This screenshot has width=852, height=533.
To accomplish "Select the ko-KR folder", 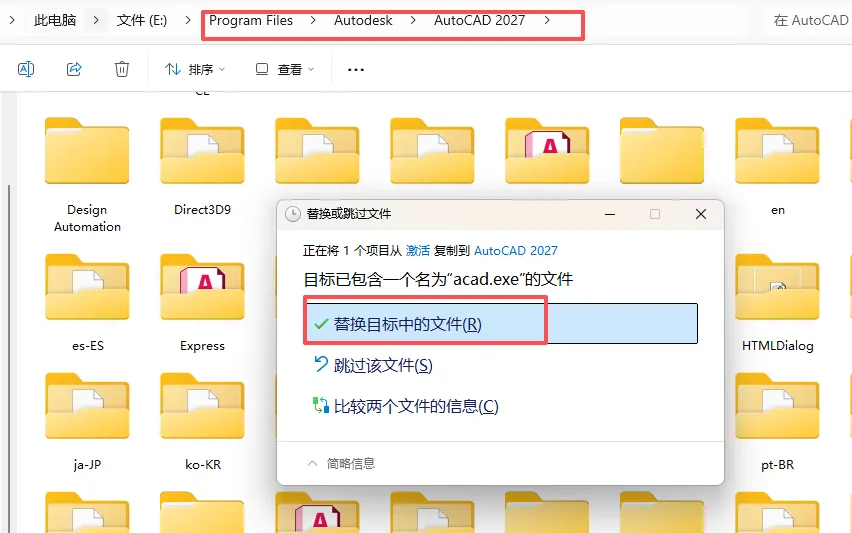I will [x=202, y=423].
